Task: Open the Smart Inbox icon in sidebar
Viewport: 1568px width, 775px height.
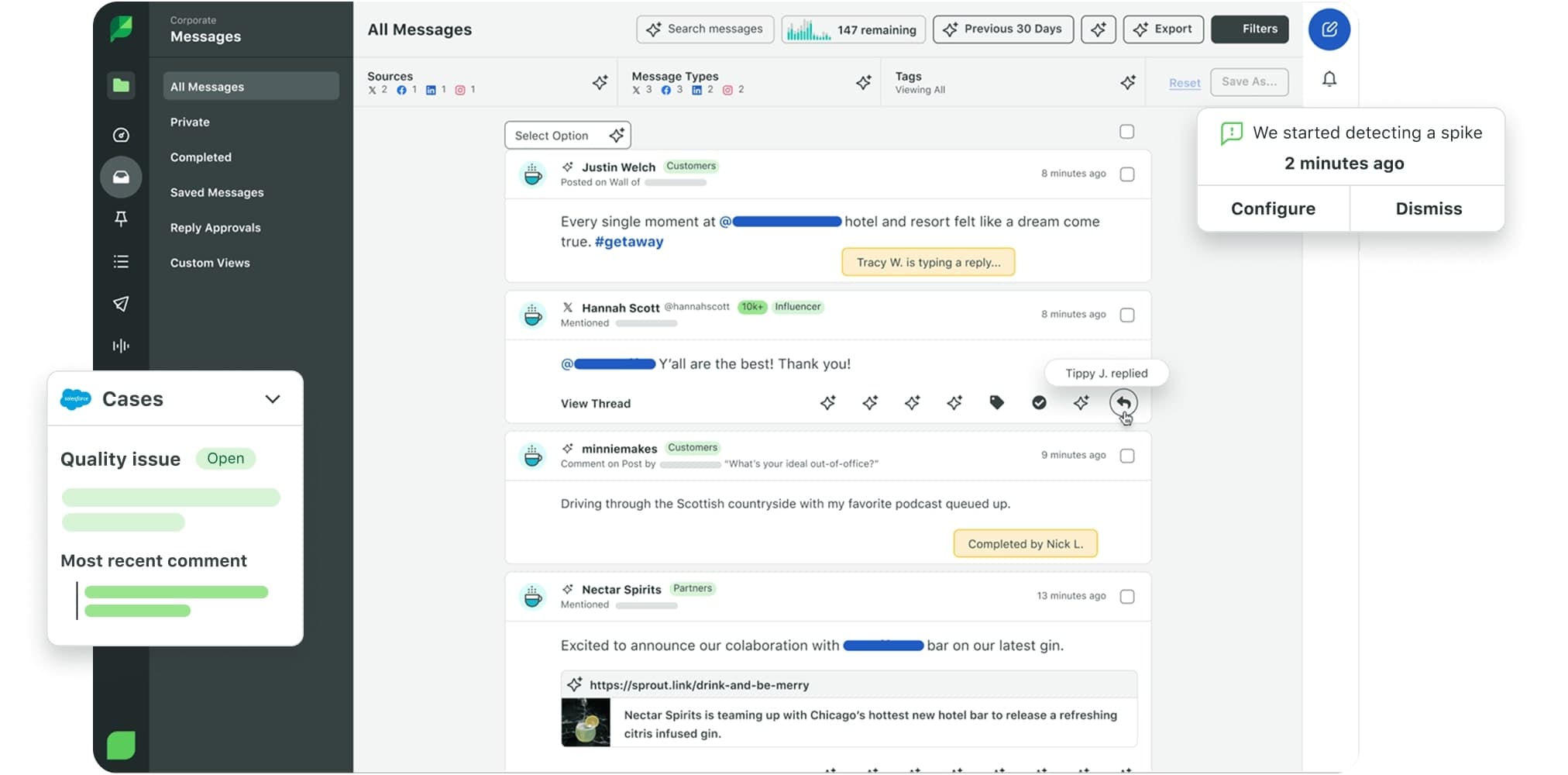Action: 121,177
